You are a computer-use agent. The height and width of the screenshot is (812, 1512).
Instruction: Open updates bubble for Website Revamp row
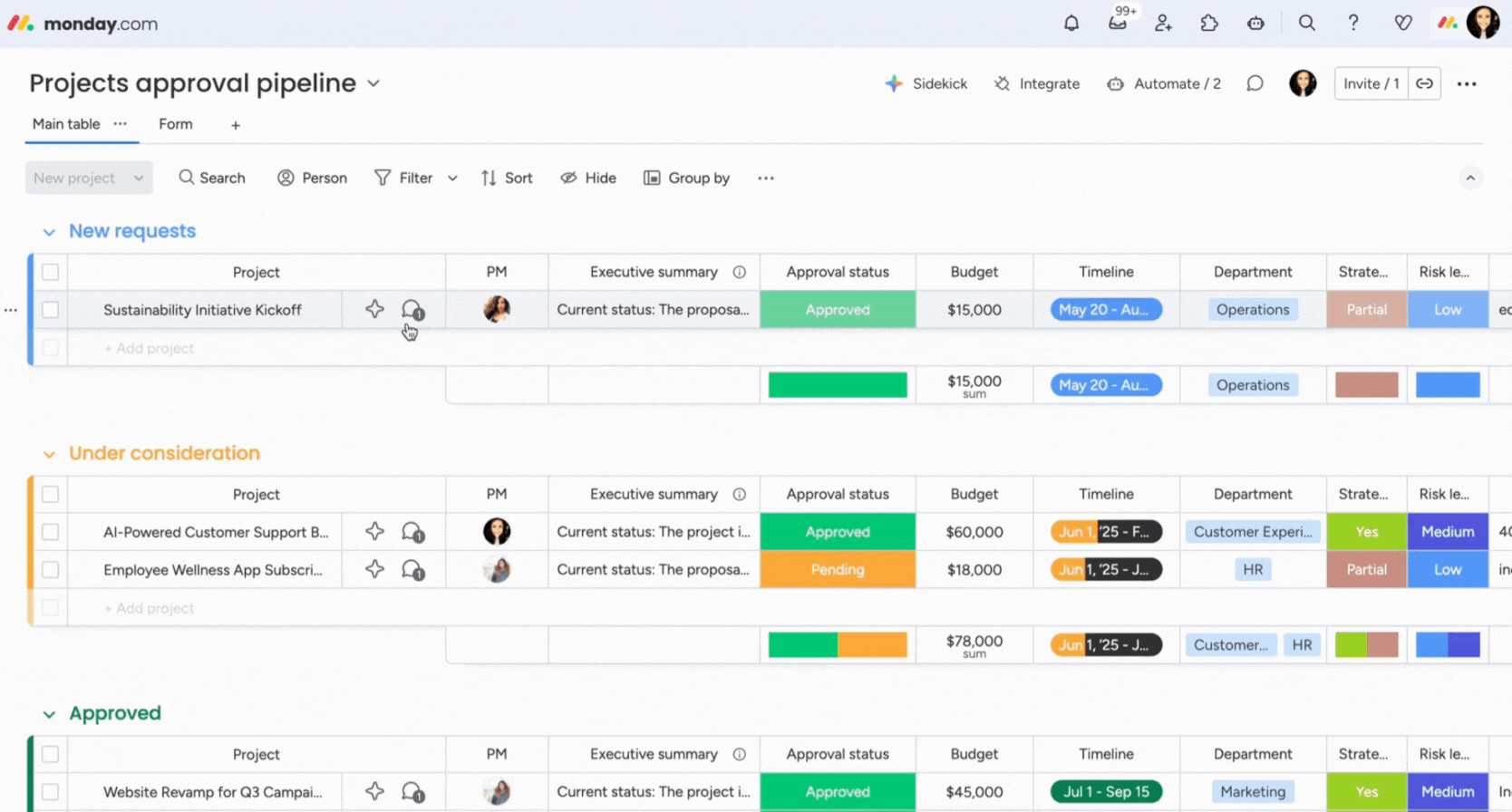point(412,792)
